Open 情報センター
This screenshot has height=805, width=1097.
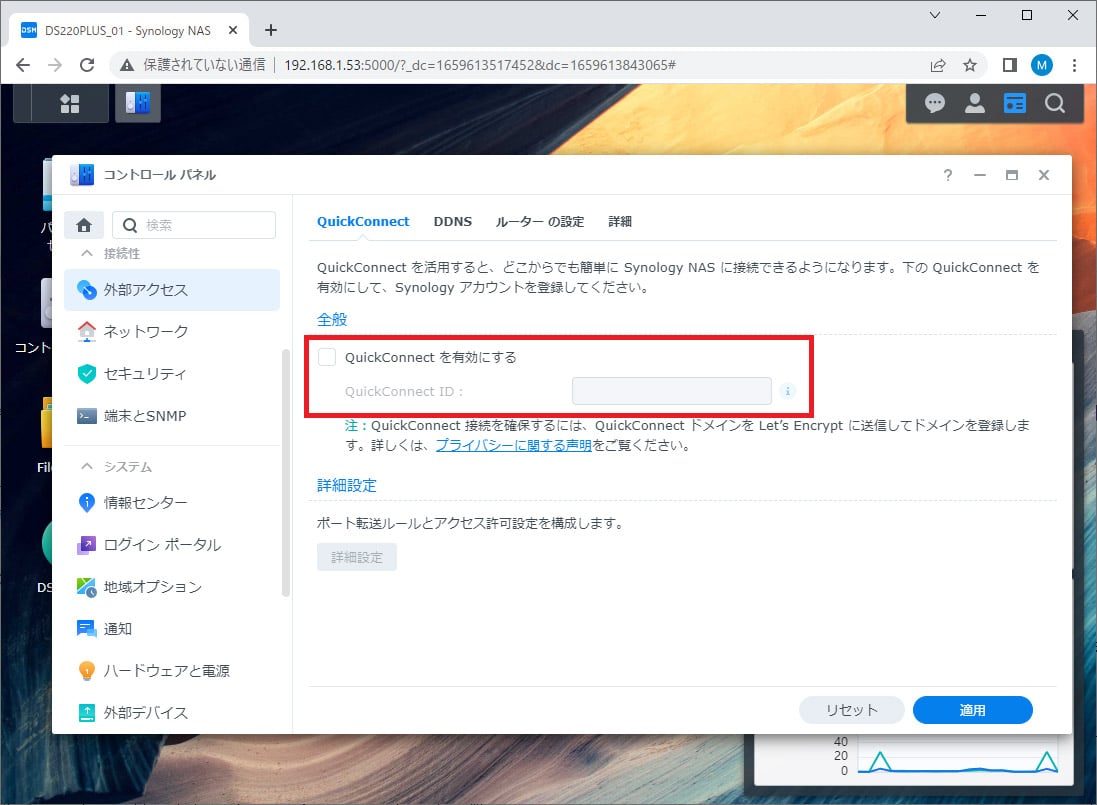[171, 502]
